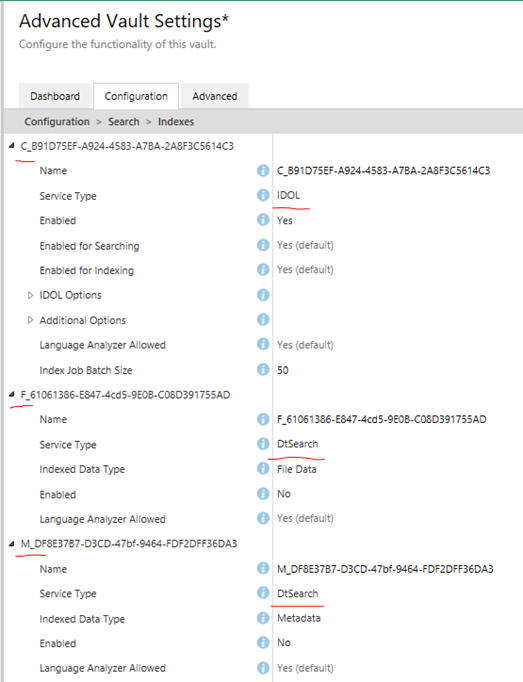Switch to the Configuration tab
This screenshot has width=523, height=682.
(136, 96)
